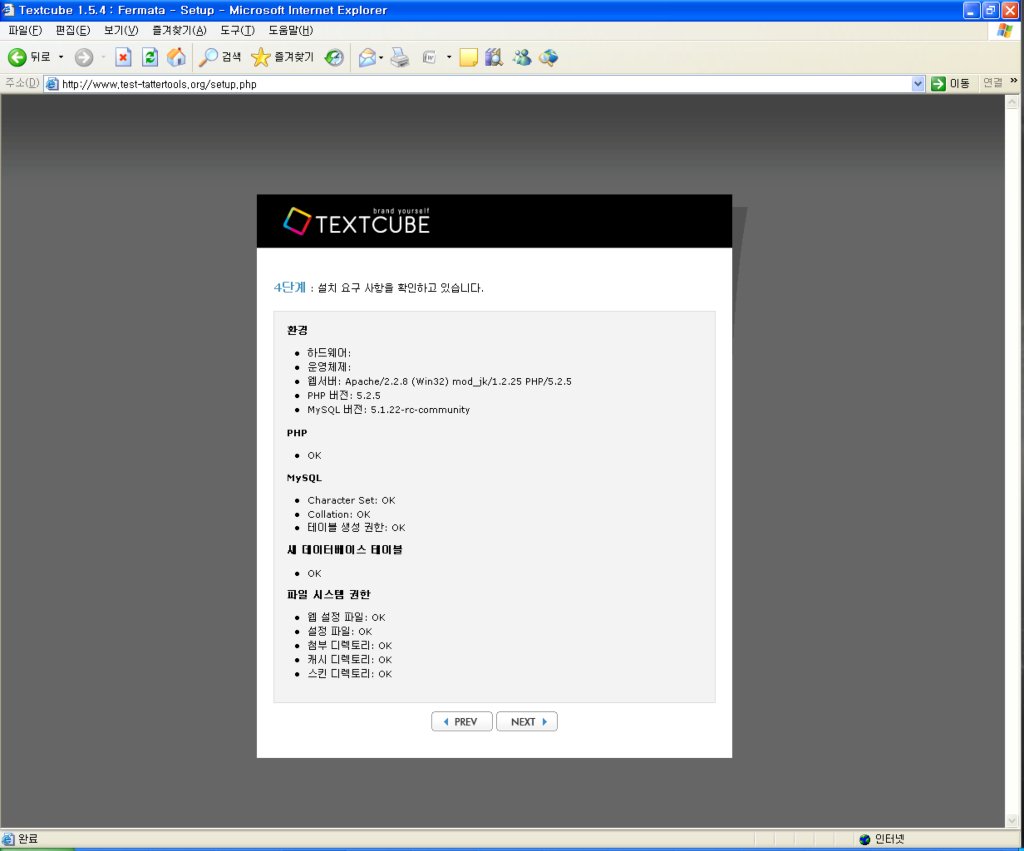This screenshot has width=1024, height=851.
Task: Stop loading the page
Action: point(123,57)
